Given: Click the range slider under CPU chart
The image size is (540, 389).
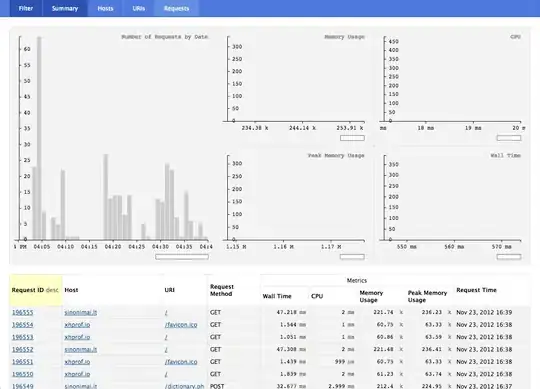Looking at the screenshot, I should coord(509,138).
